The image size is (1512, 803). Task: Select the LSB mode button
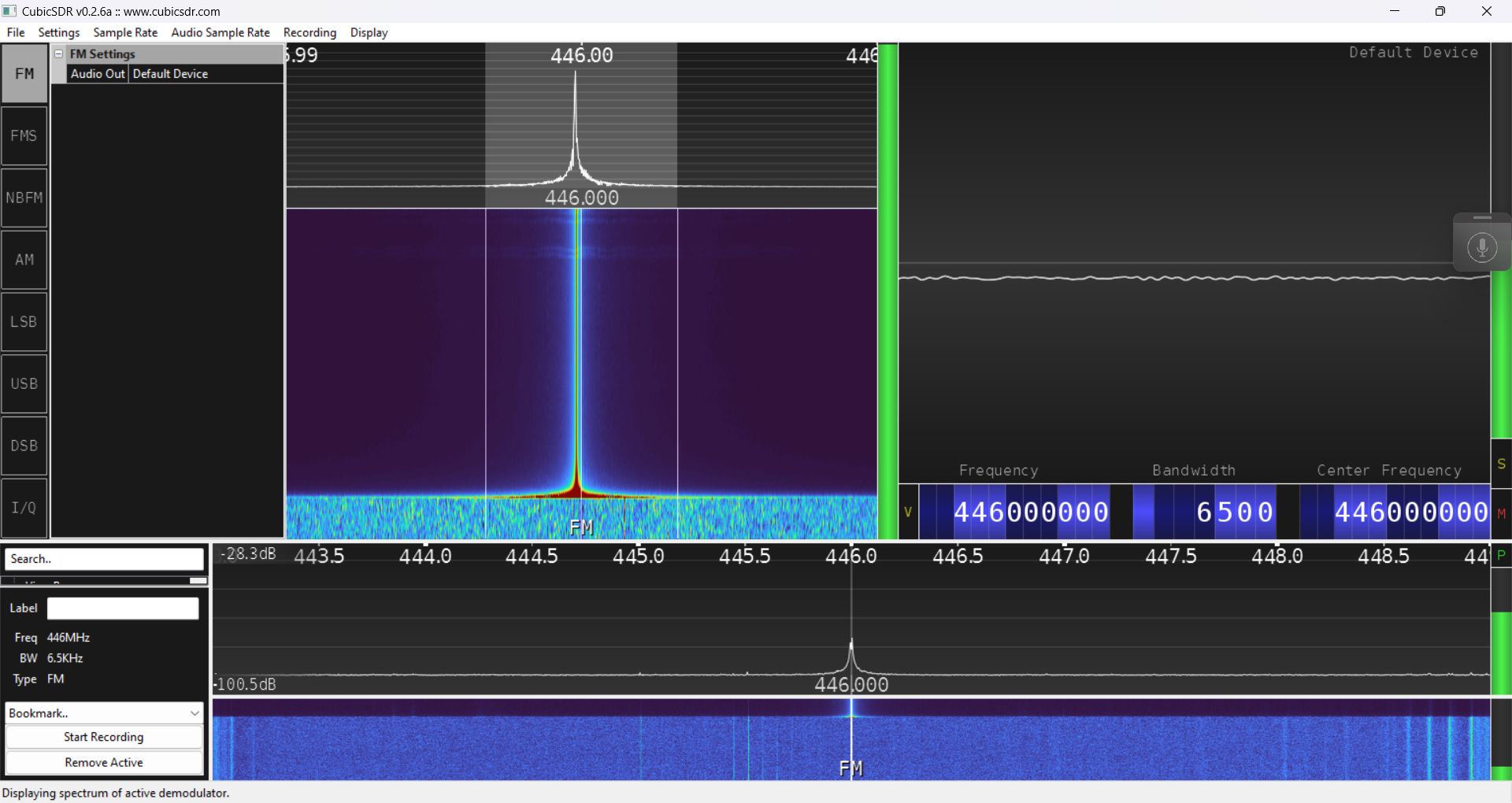[x=24, y=321]
